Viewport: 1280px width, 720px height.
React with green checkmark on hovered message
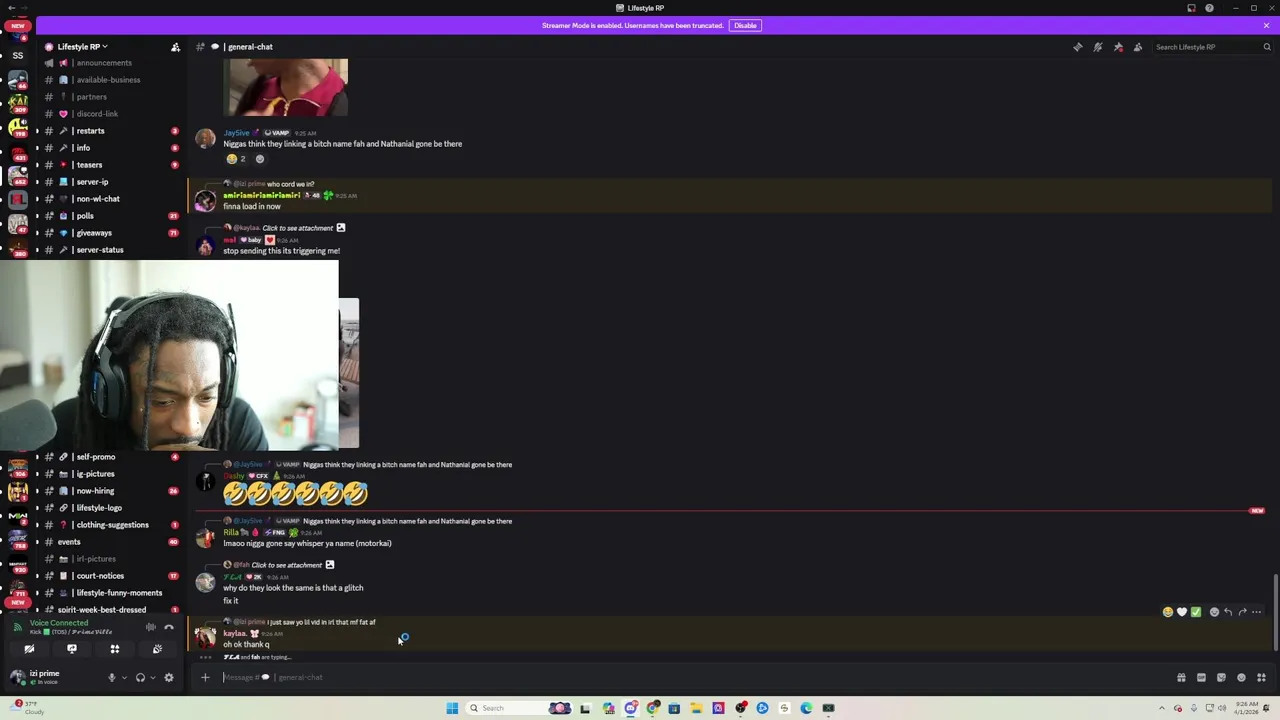pos(1195,612)
